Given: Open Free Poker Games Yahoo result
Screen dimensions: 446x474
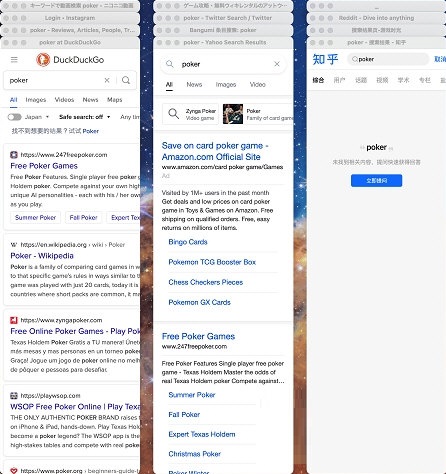Looking at the screenshot, I should 198,336.
